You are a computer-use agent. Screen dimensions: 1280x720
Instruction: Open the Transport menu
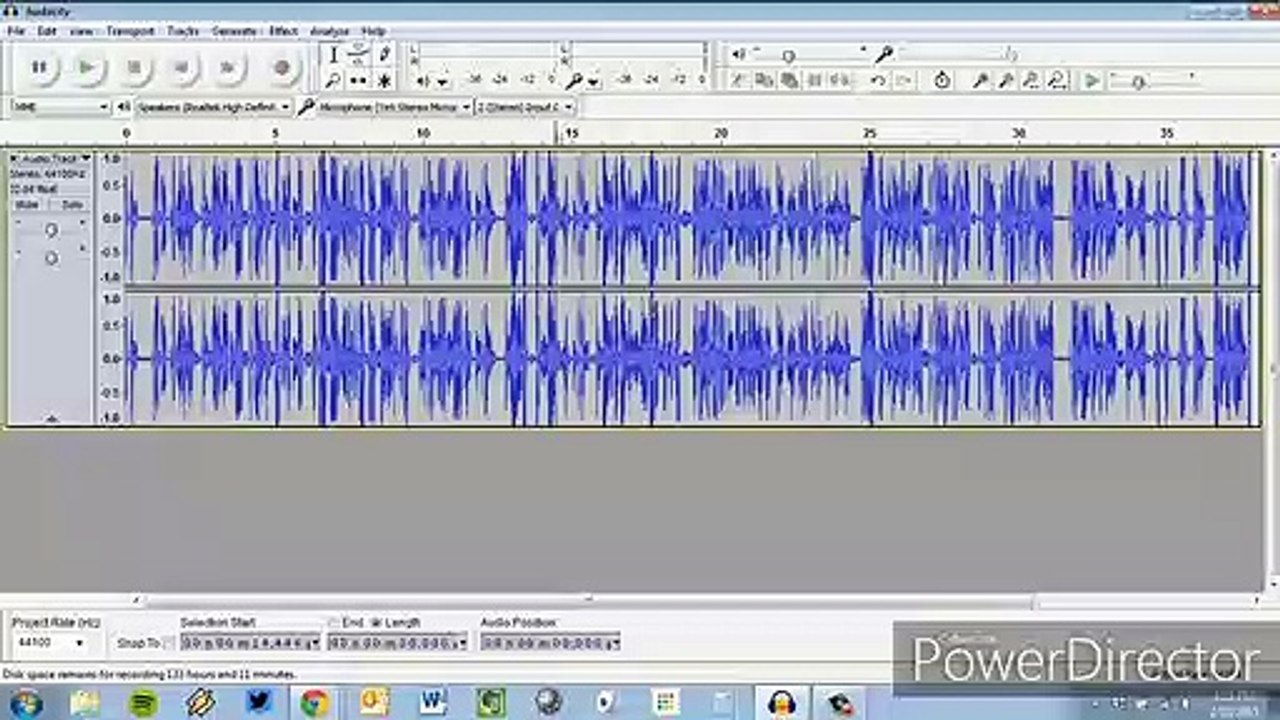click(x=130, y=31)
